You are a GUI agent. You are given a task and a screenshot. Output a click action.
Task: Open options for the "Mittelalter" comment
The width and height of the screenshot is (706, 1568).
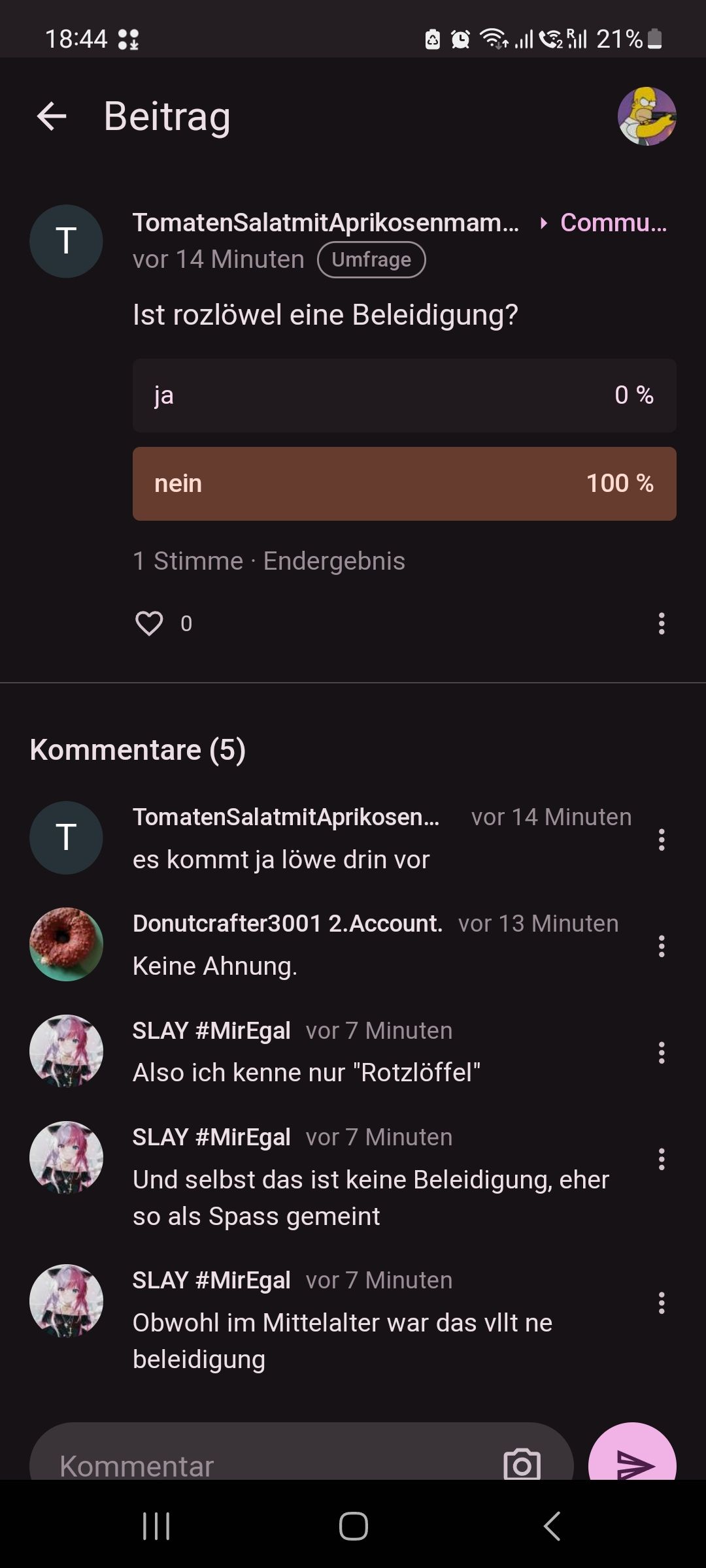click(x=662, y=1303)
